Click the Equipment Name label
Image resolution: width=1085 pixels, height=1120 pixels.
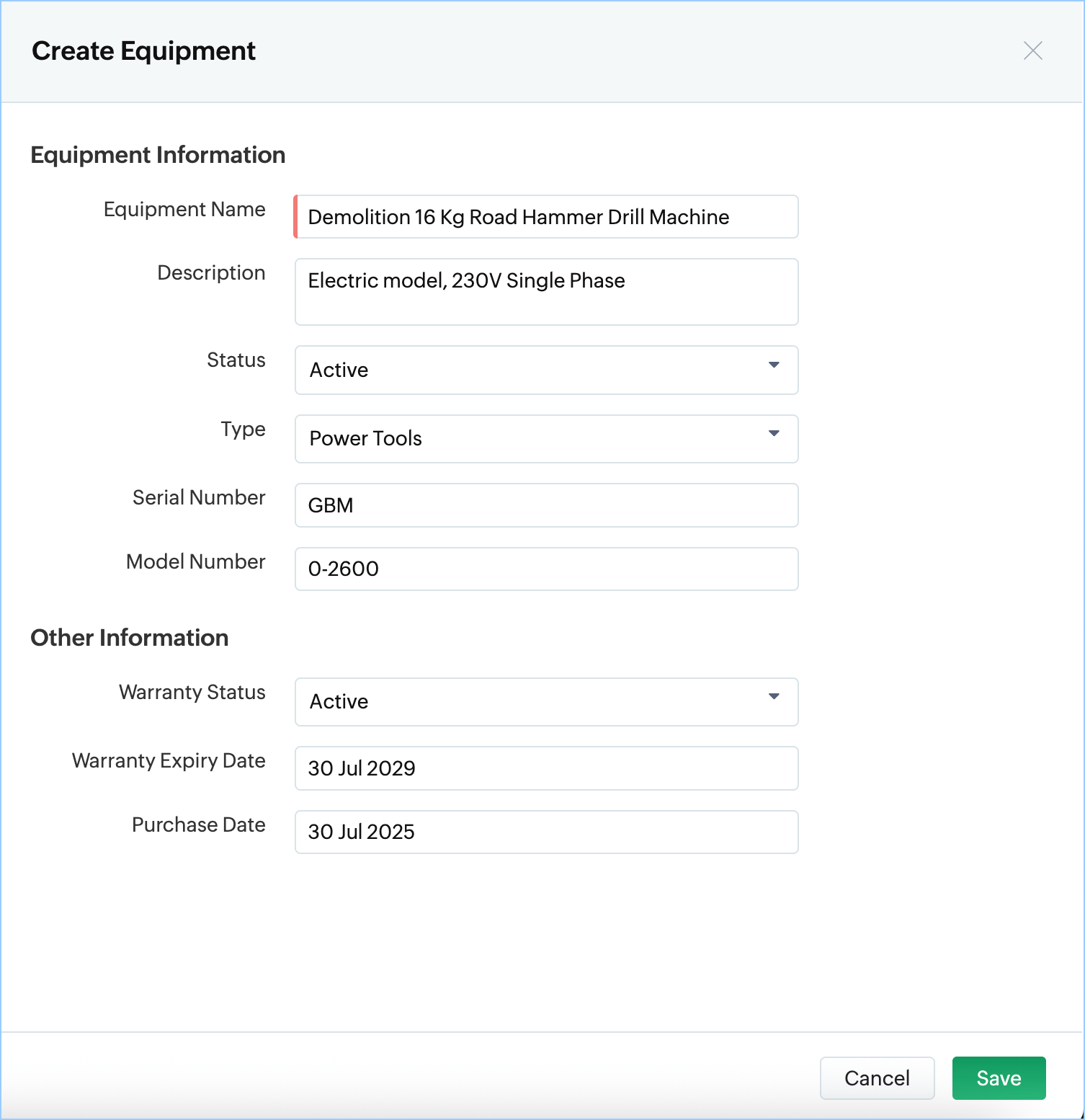(x=184, y=209)
